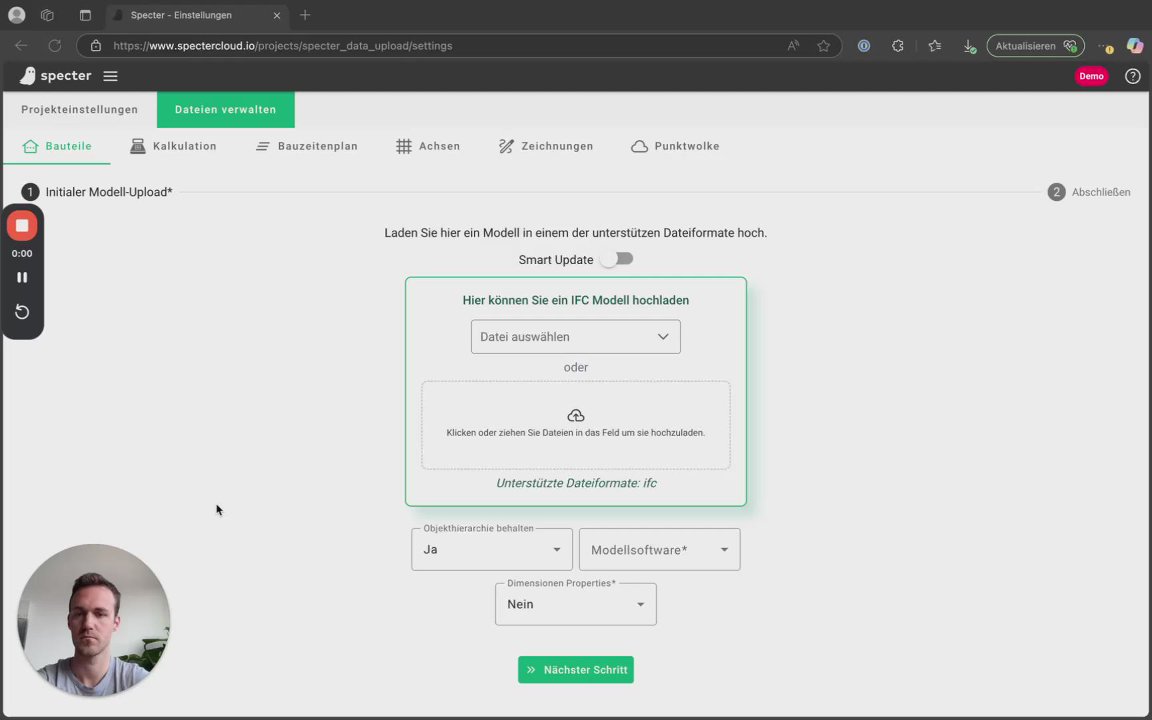
Task: Toggle read aloud icon in address bar
Action: [x=793, y=46]
